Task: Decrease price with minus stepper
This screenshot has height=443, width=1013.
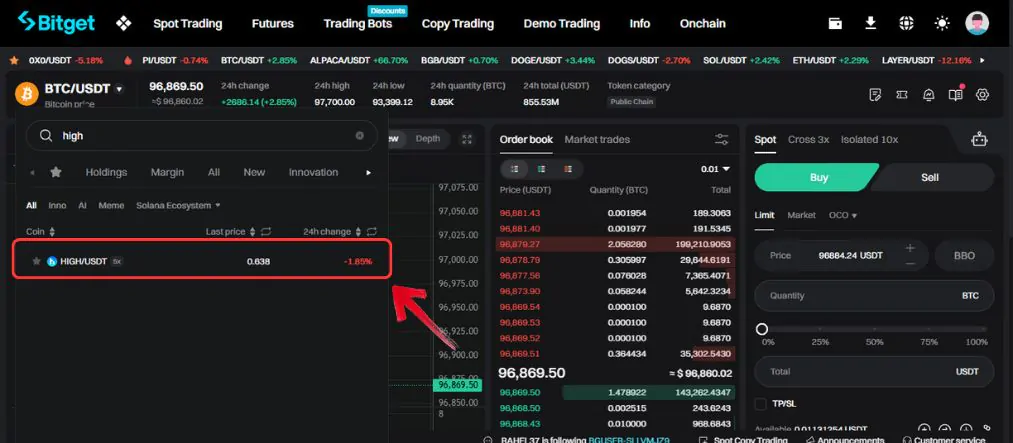Action: pos(910,263)
